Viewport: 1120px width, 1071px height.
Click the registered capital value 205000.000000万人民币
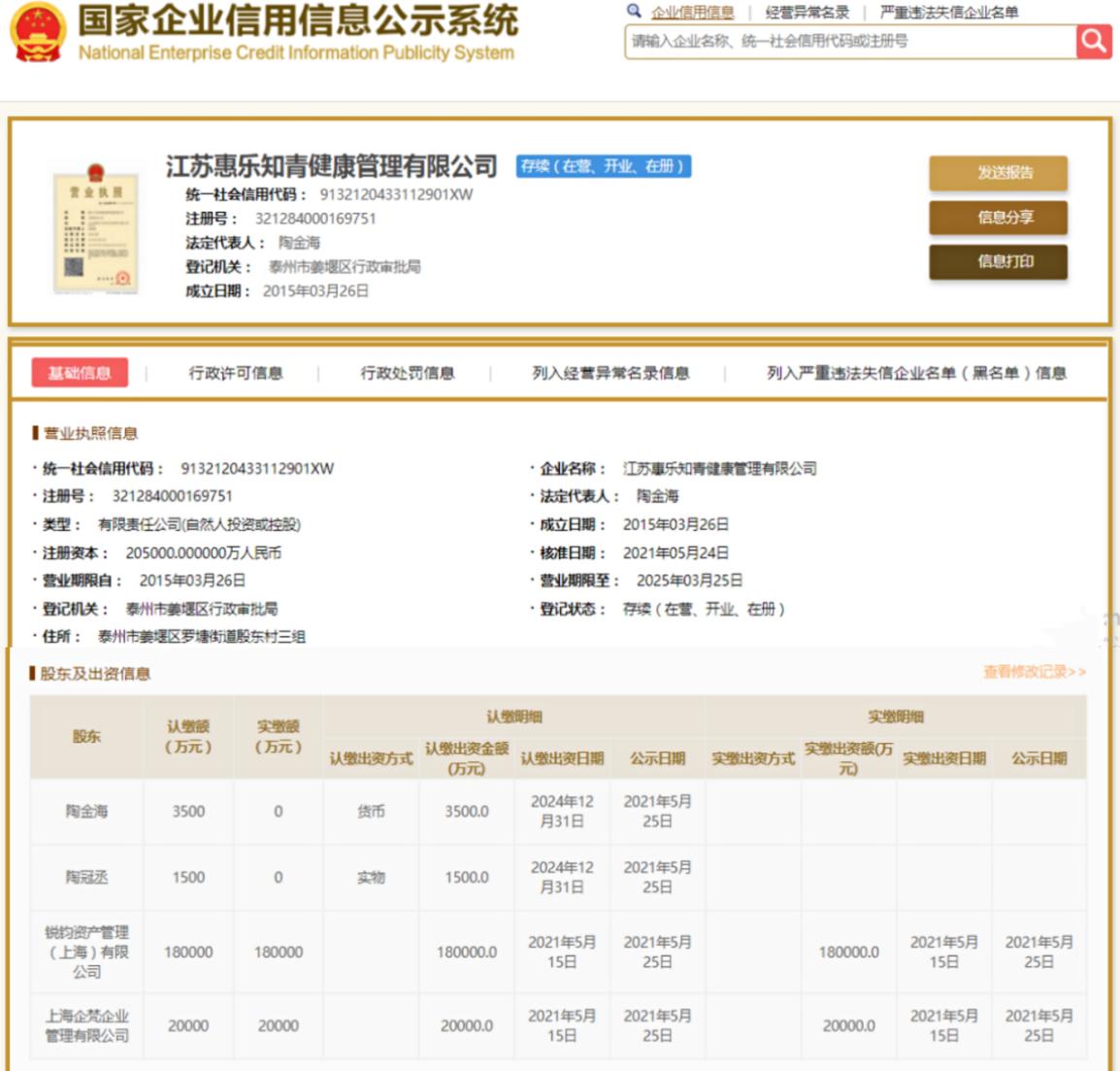pyautogui.click(x=204, y=553)
